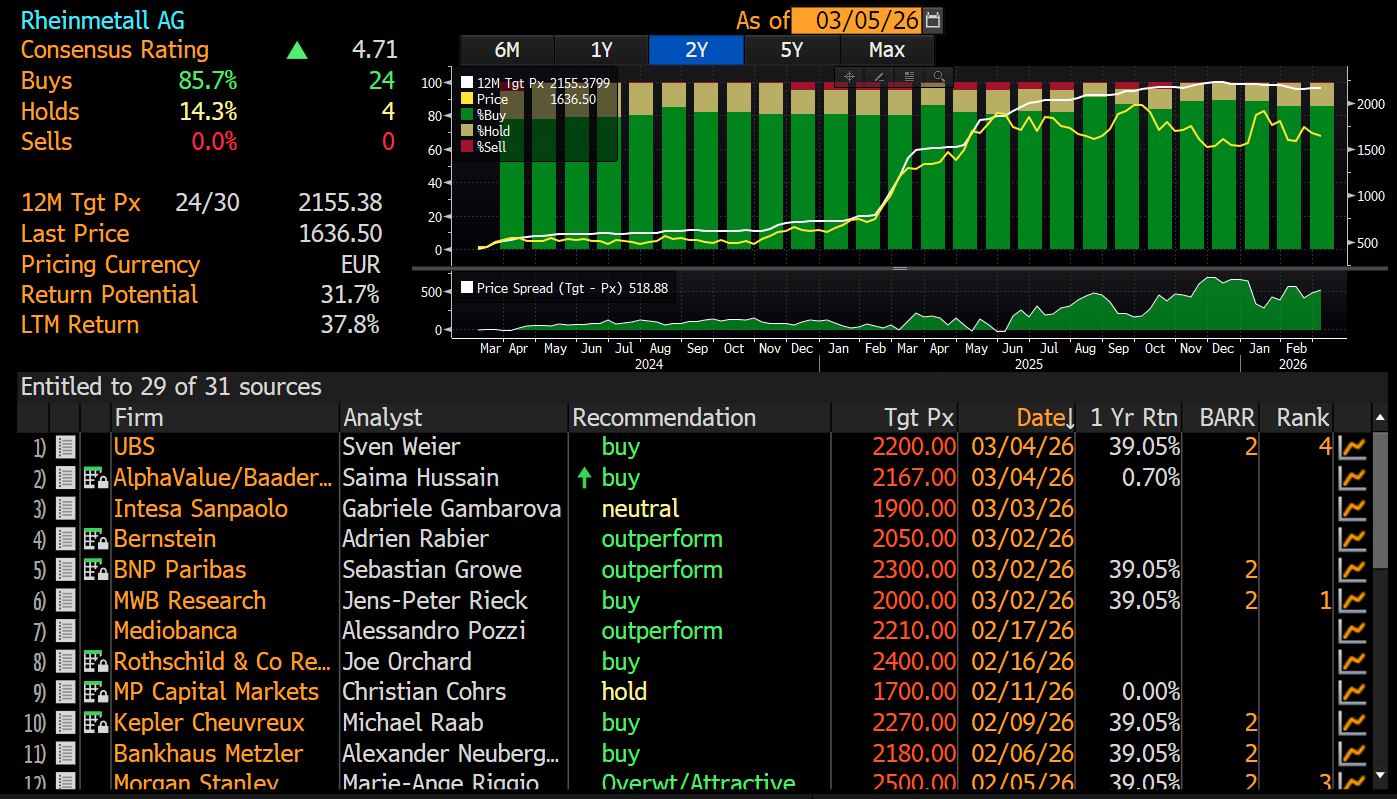Switch chart range to the 5Y tab
1397x799 pixels.
click(x=791, y=50)
